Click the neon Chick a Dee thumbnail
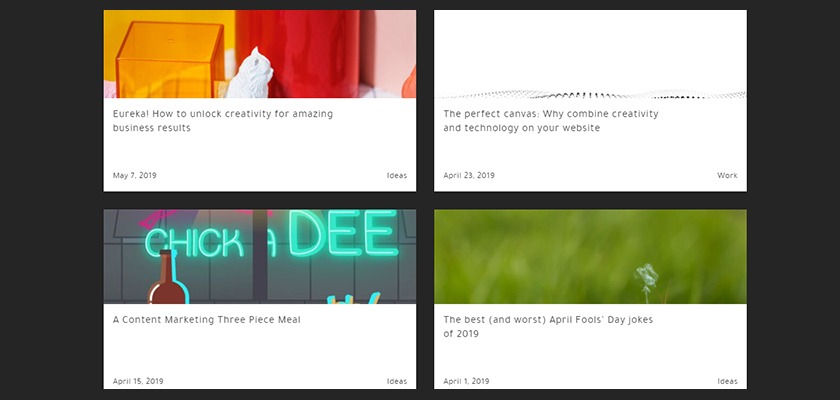Image resolution: width=840 pixels, height=400 pixels. (260, 256)
